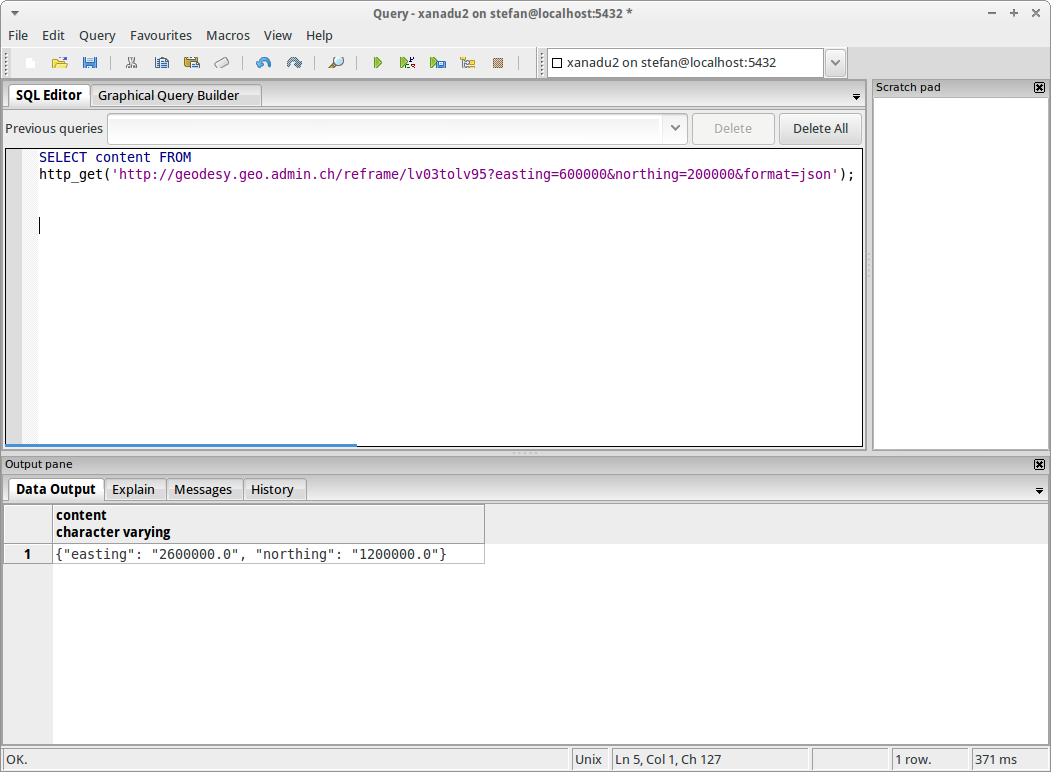The width and height of the screenshot is (1051, 772).
Task: Click the New window icon
Action: (30, 63)
